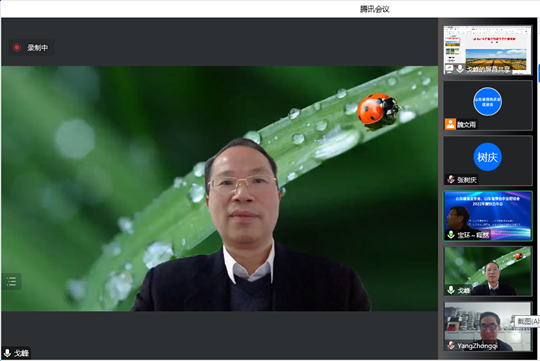Click the muted microphone icon beside 张树庆
This screenshot has width=540, height=361.
pos(451,179)
